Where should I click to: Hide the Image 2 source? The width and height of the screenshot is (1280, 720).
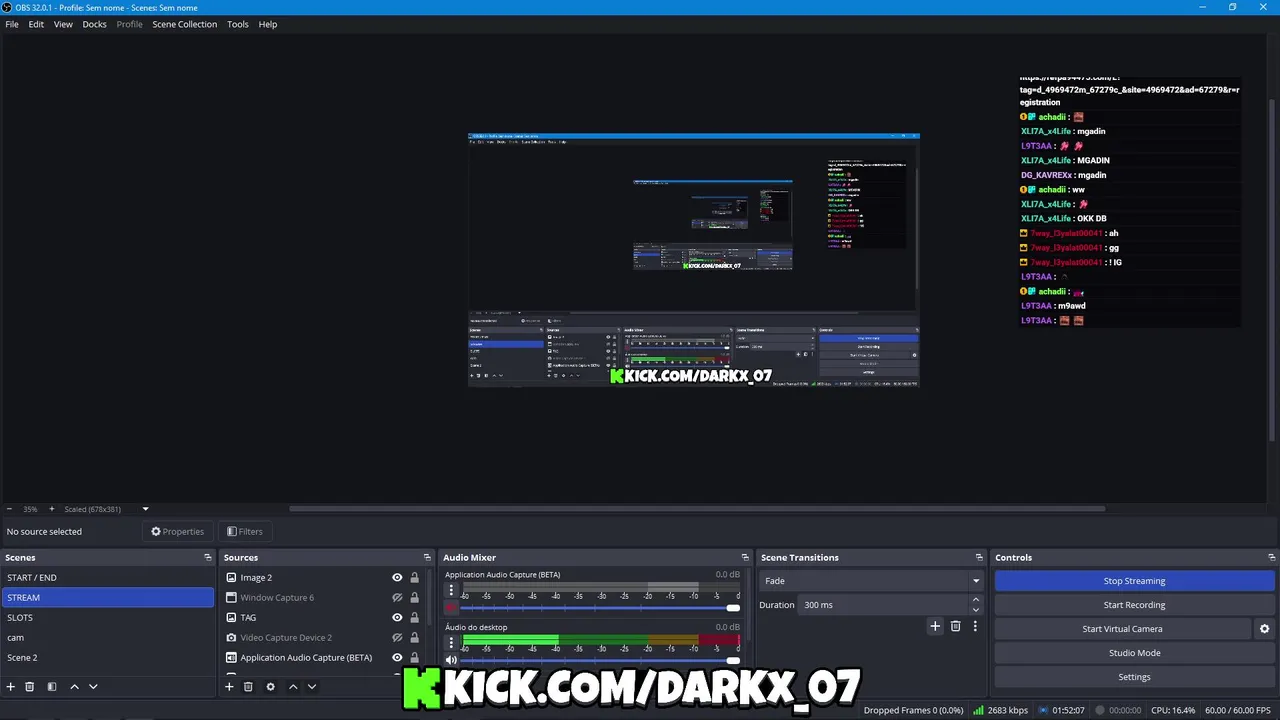(x=397, y=578)
